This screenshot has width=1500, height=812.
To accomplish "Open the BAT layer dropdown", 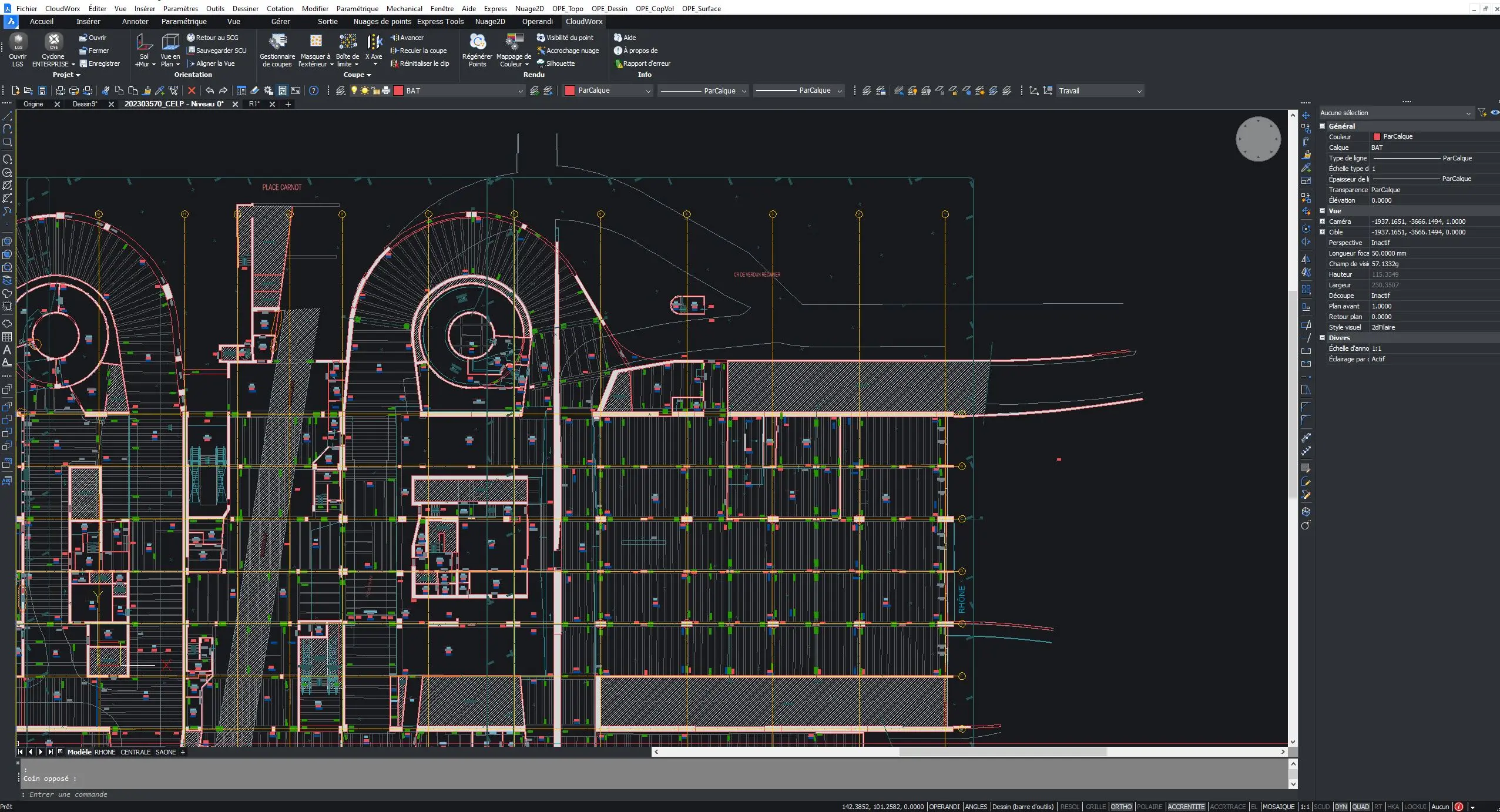I will (x=520, y=91).
